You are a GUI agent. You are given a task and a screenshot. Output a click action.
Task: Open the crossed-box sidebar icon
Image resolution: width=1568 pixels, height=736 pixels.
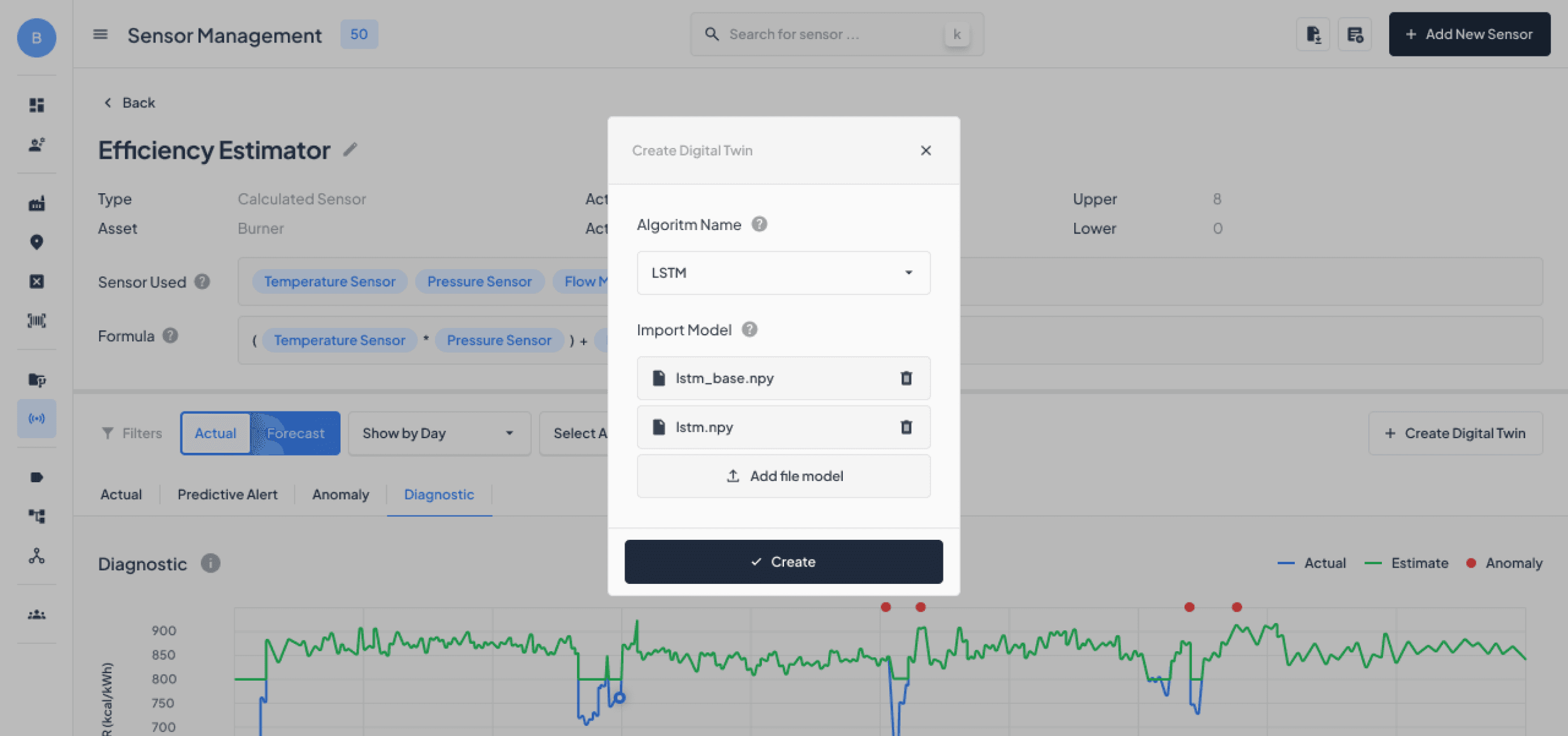[37, 282]
